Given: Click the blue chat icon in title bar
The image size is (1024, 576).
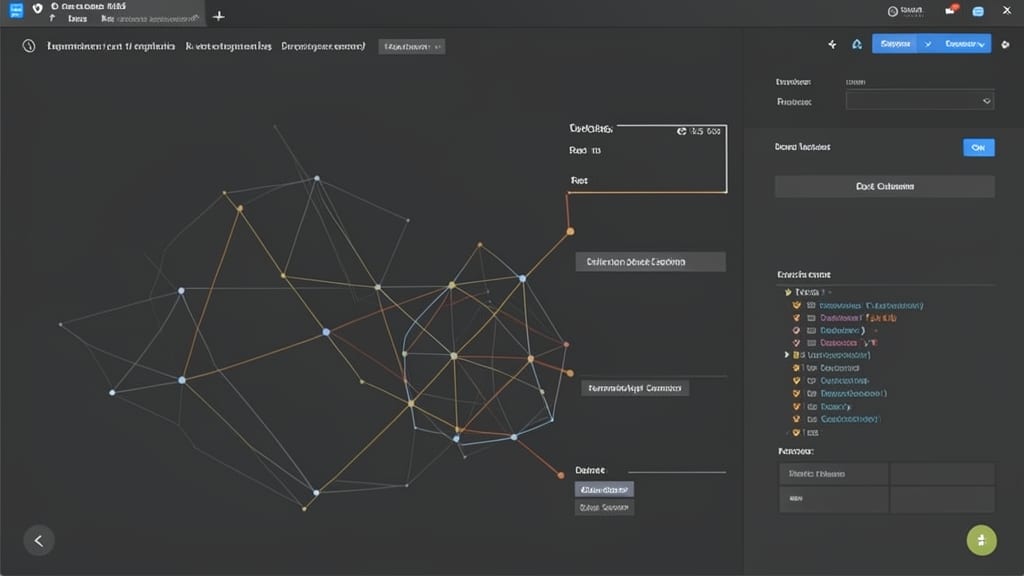Looking at the screenshot, I should tap(978, 11).
